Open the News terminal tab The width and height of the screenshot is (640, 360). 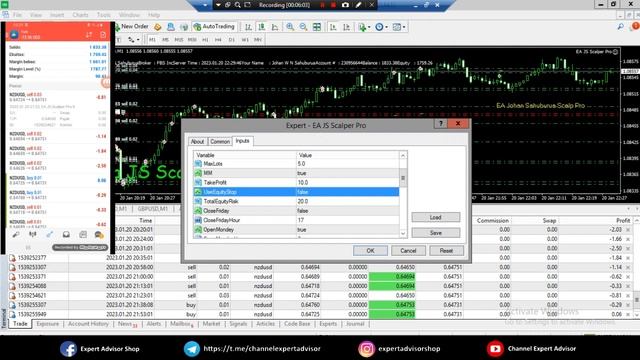point(127,324)
